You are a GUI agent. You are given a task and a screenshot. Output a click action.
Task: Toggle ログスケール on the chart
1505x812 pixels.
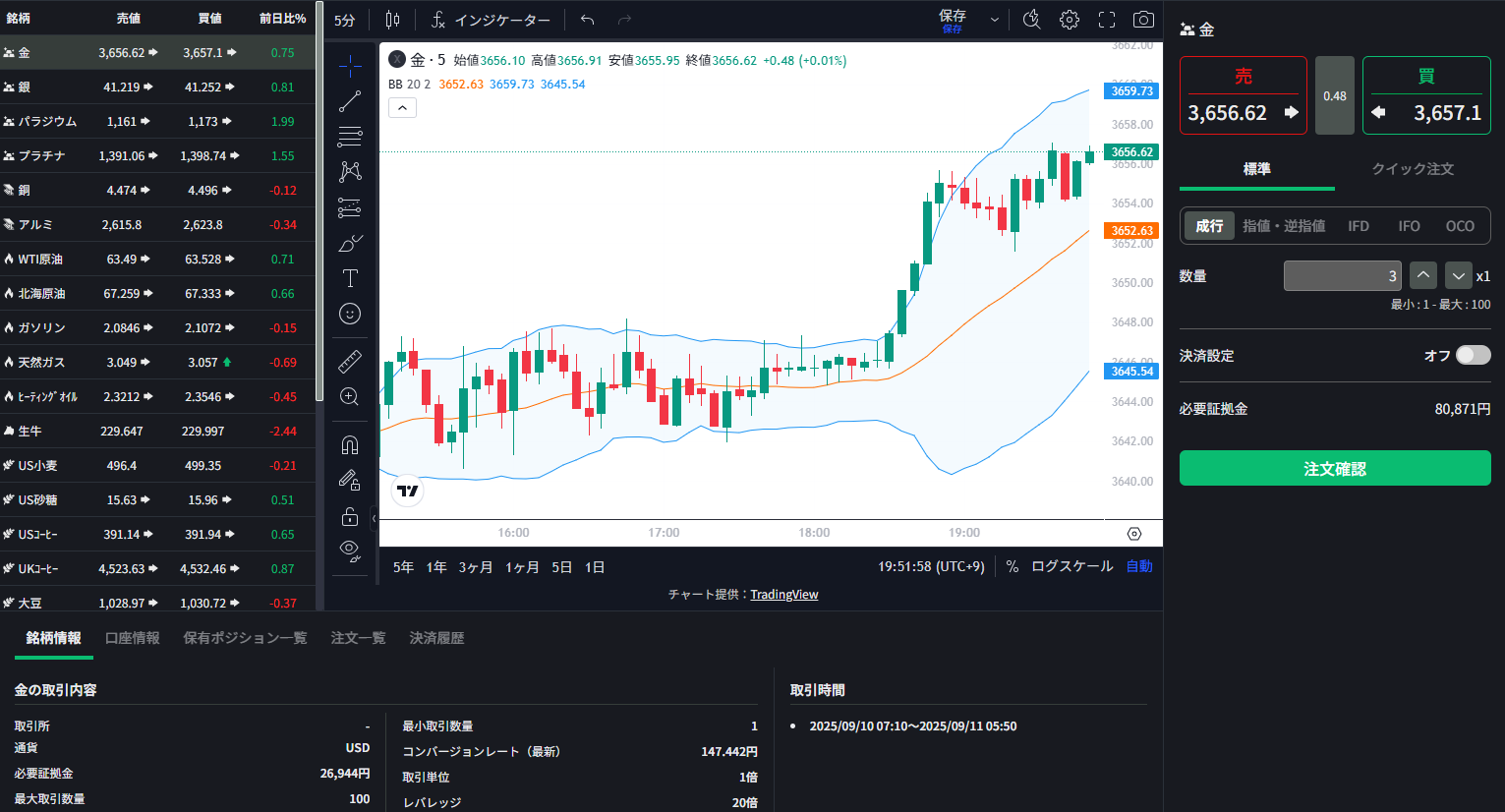click(x=1071, y=566)
